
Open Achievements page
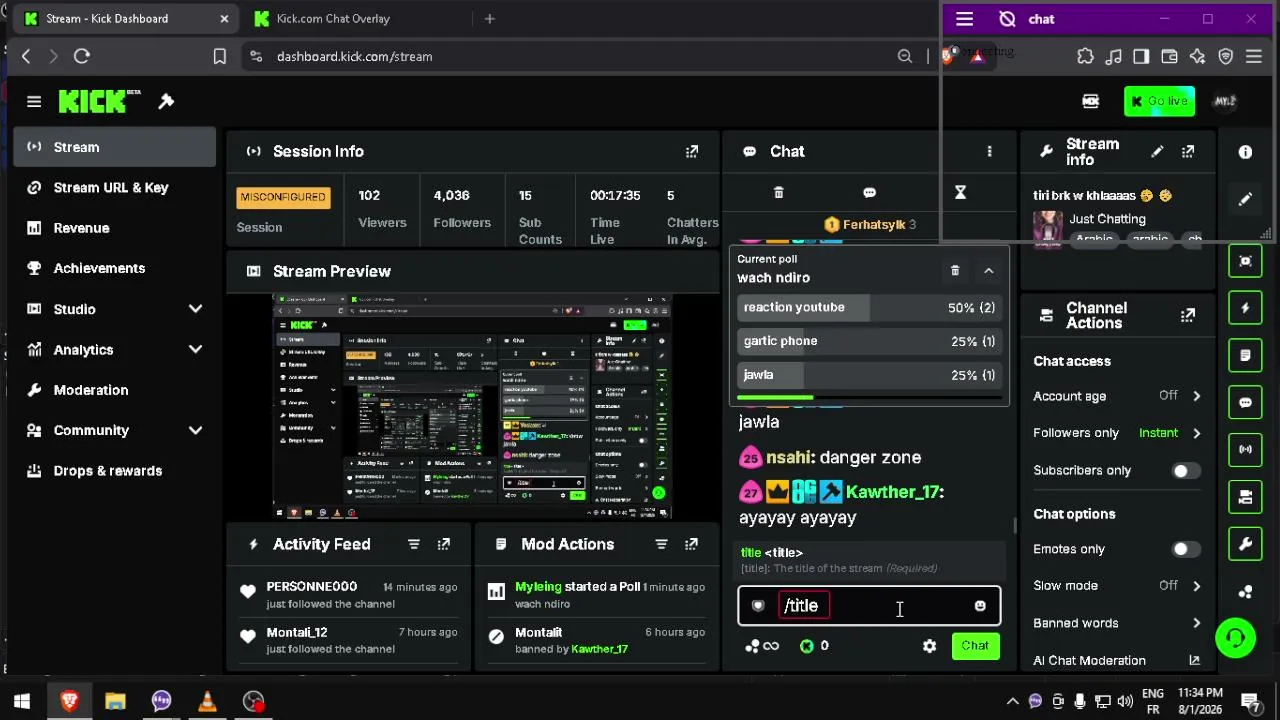tap(115, 268)
